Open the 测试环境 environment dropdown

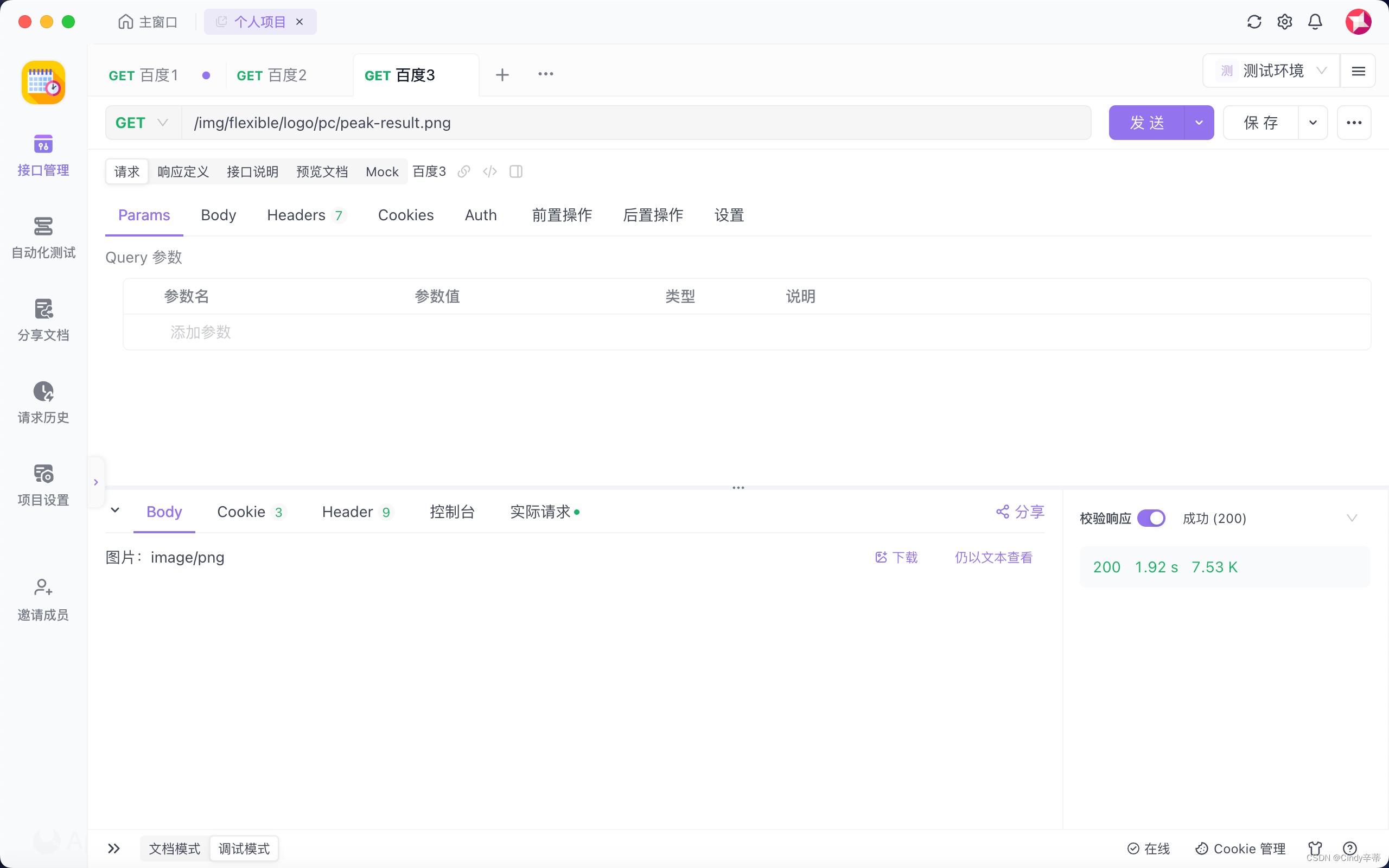coord(1271,71)
